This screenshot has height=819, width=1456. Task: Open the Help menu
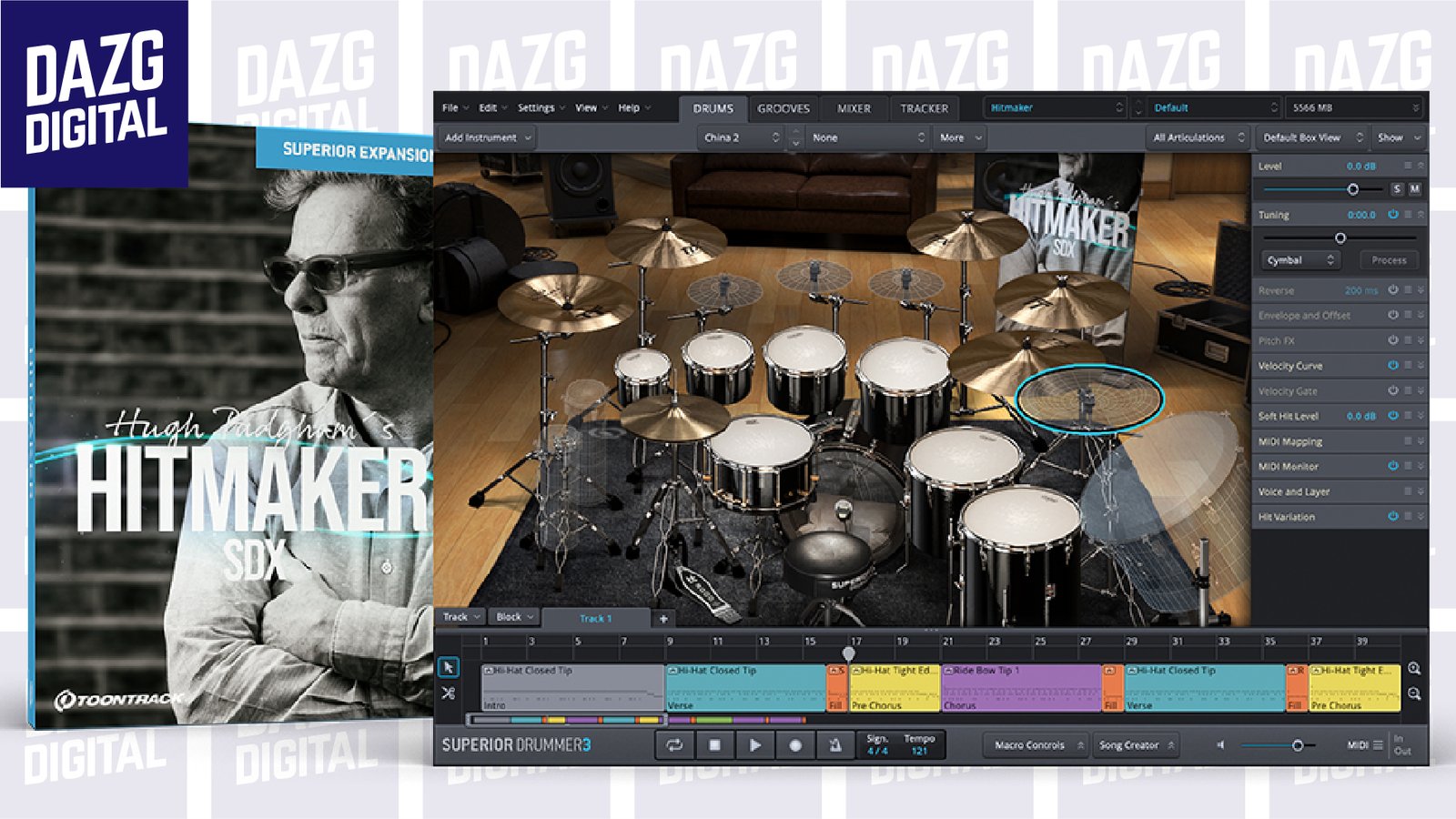coord(634,107)
